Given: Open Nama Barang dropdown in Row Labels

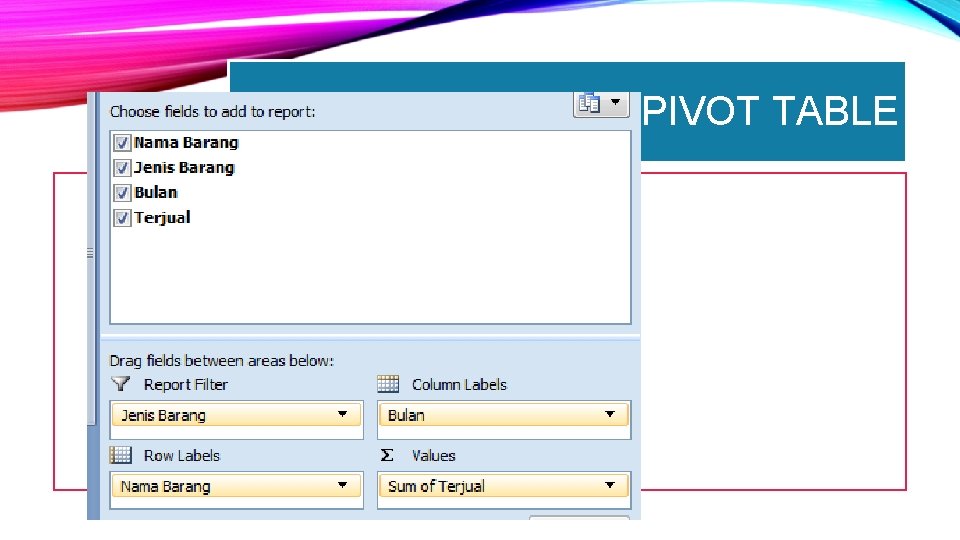Looking at the screenshot, I should (343, 486).
